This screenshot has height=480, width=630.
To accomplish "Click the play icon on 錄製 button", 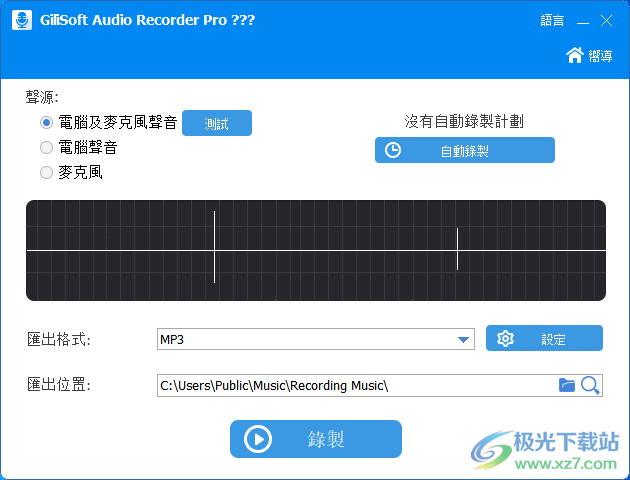I will pyautogui.click(x=258, y=439).
